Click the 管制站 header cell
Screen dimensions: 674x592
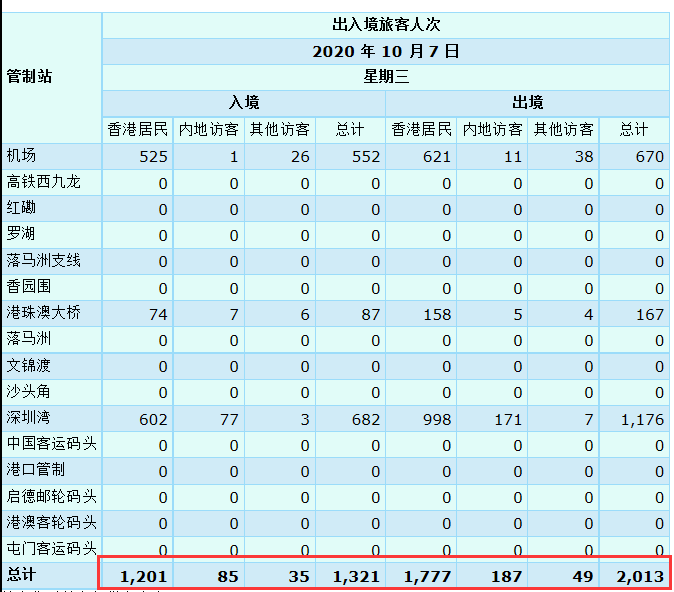click(52, 78)
